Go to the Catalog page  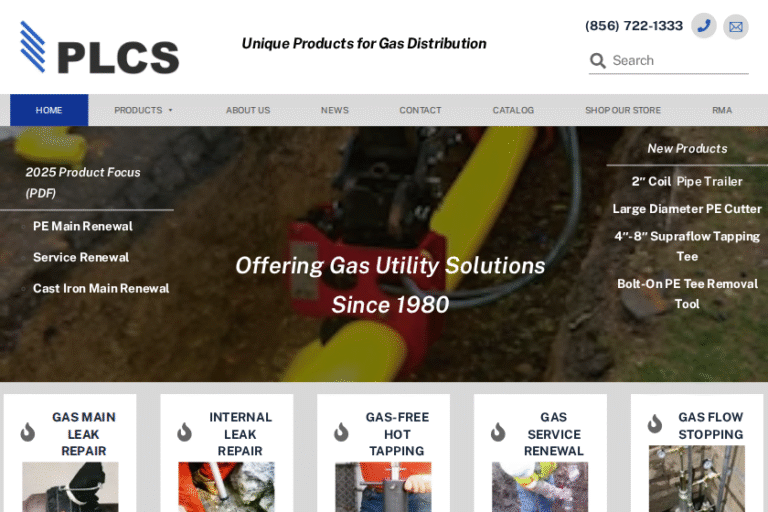pos(513,110)
